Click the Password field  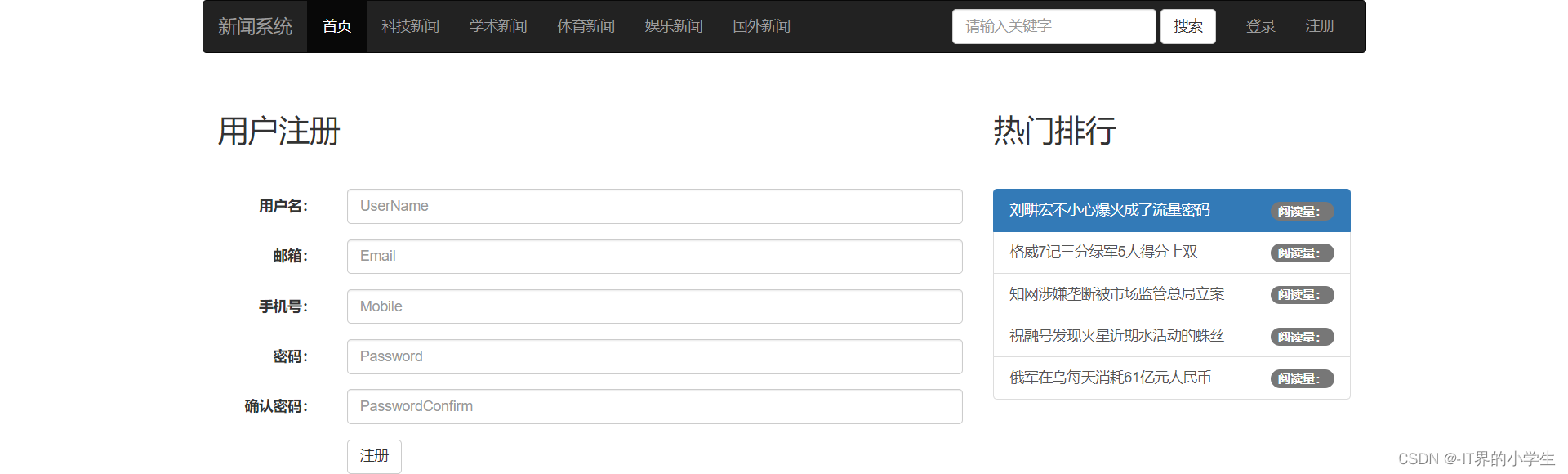[x=654, y=356]
